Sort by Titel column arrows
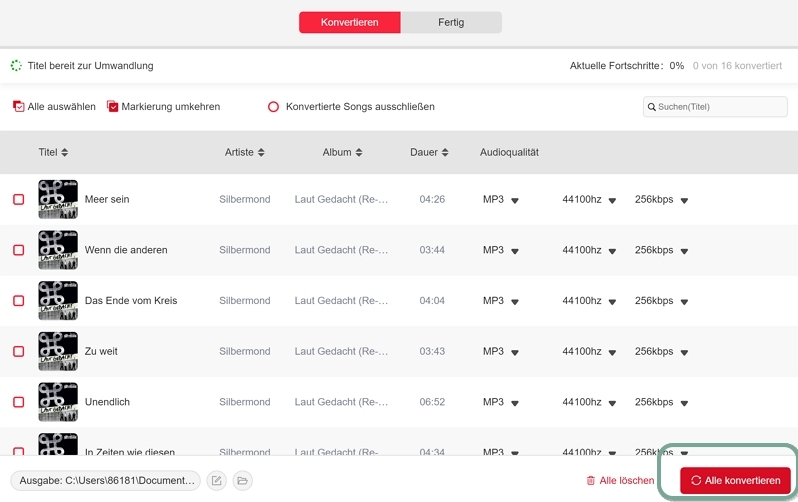This screenshot has height=502, width=798. pos(65,152)
